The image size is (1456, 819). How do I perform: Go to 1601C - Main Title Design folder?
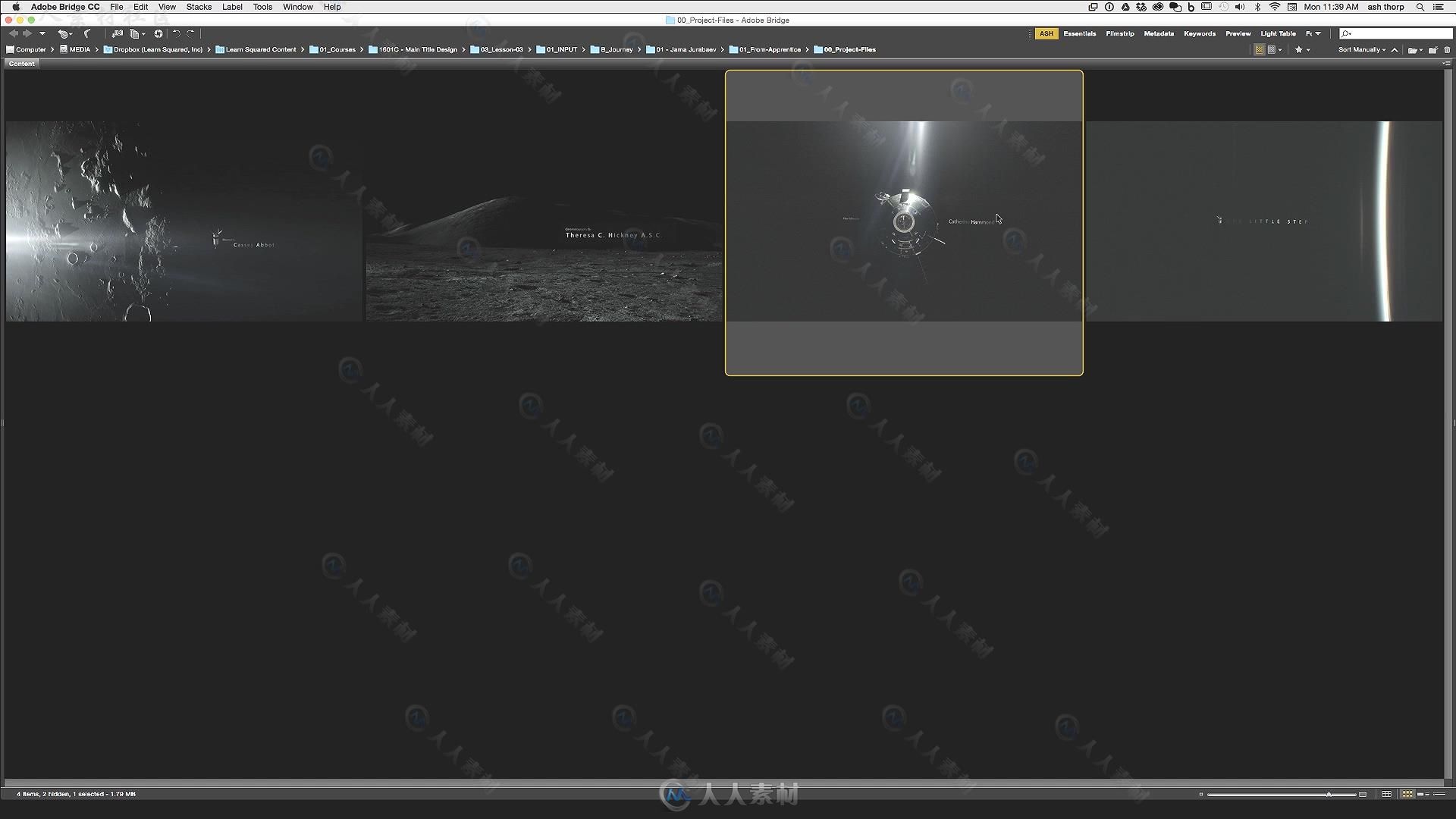click(413, 49)
